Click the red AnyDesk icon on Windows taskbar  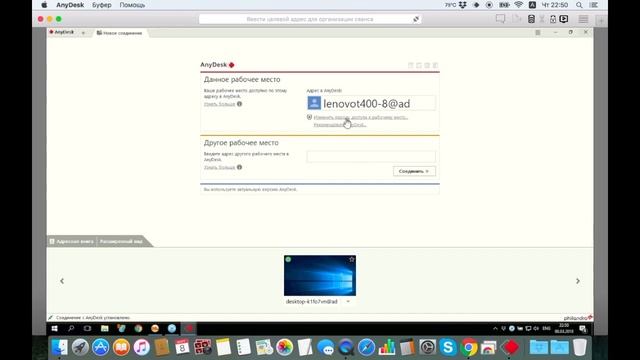tap(189, 328)
